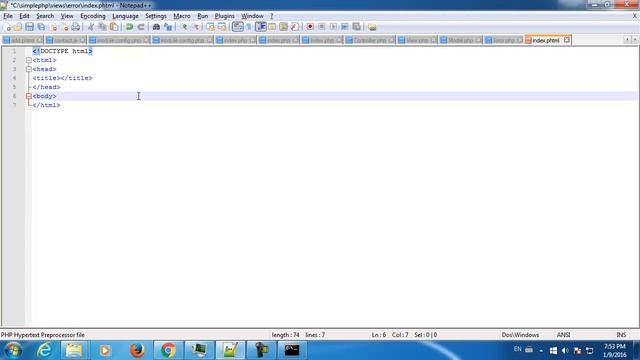Create a new document from the toolbar

(7, 27)
